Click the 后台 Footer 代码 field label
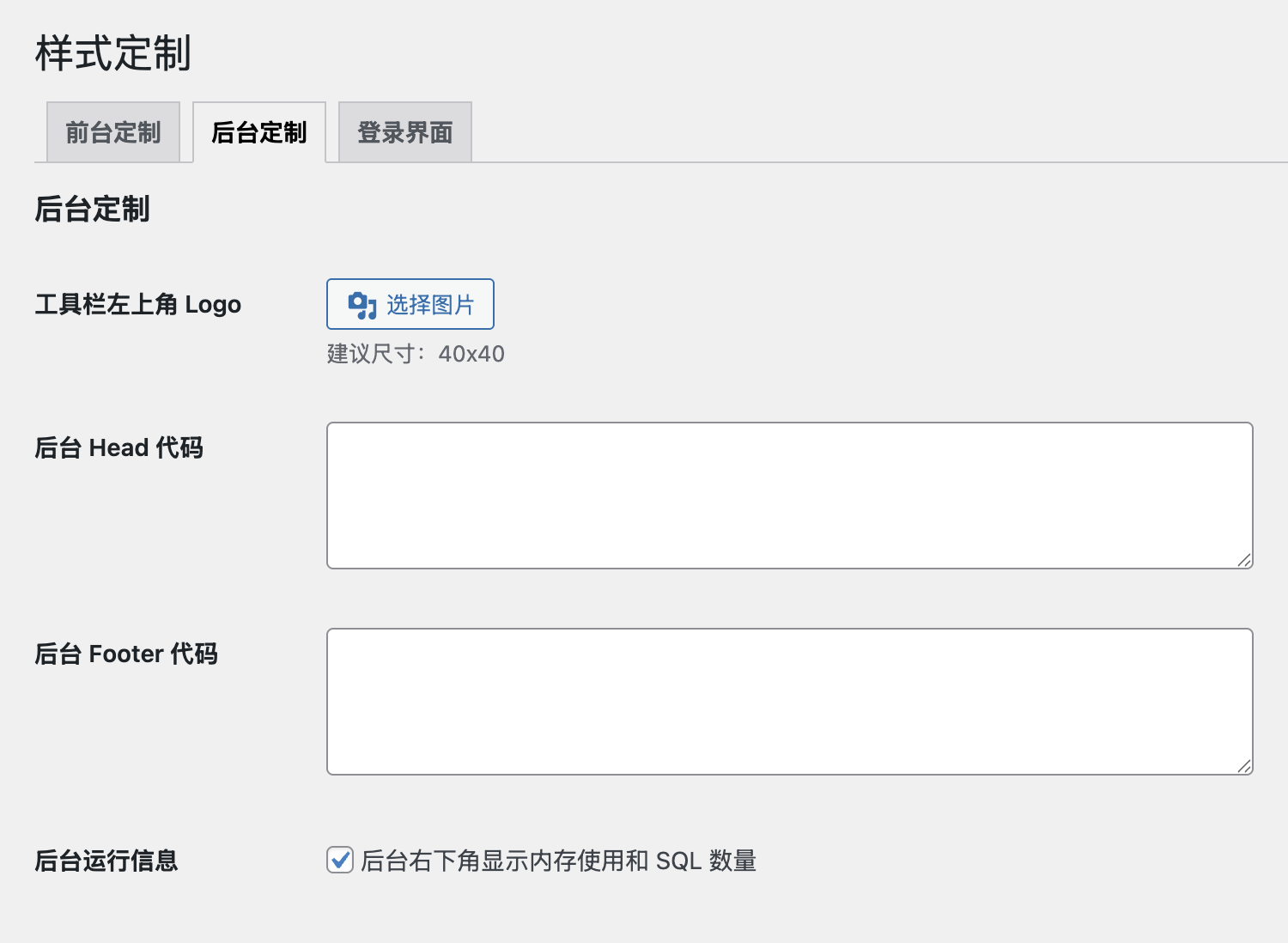Viewport: 1288px width, 943px height. point(126,654)
